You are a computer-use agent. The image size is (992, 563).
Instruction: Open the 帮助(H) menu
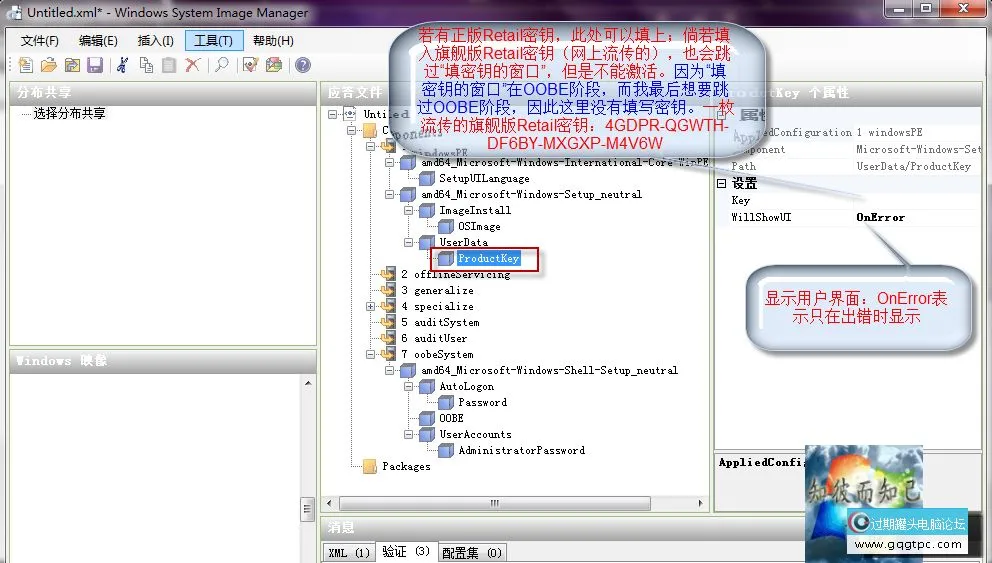(273, 40)
